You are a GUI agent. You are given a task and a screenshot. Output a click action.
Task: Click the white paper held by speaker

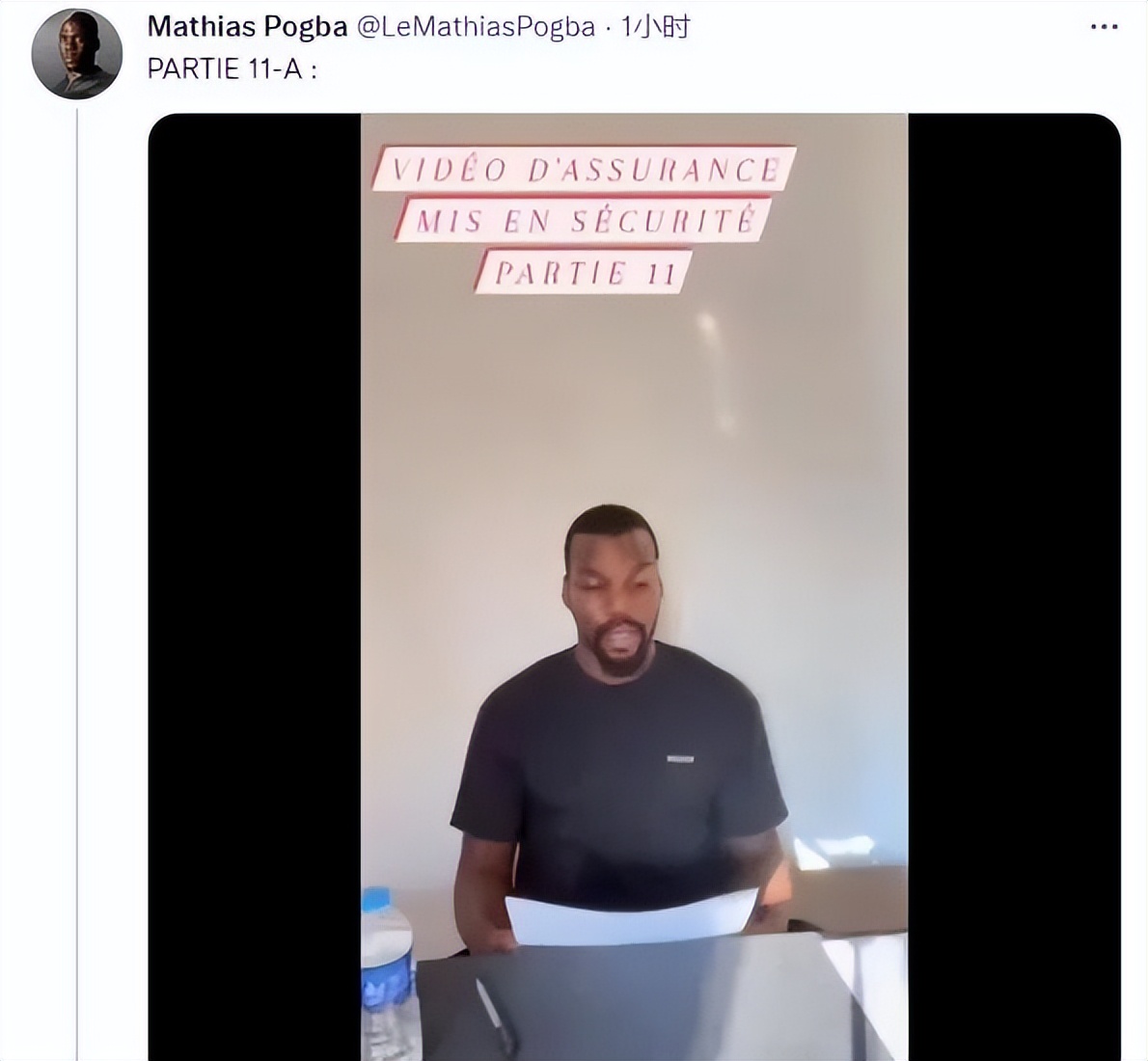[631, 917]
